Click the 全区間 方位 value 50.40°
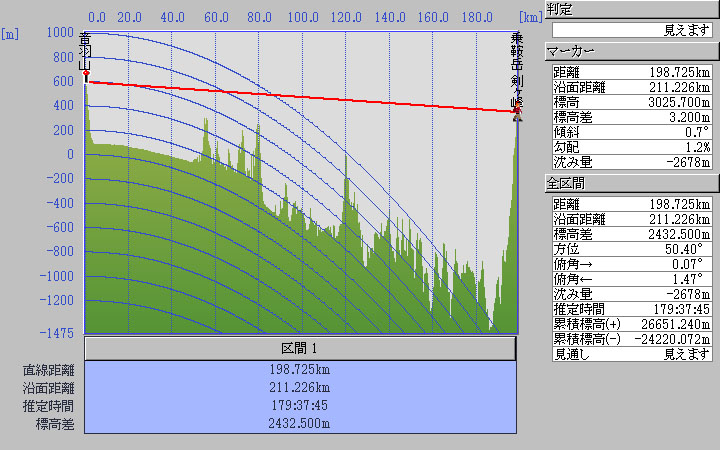Viewport: 720px width, 450px height. [x=666, y=249]
